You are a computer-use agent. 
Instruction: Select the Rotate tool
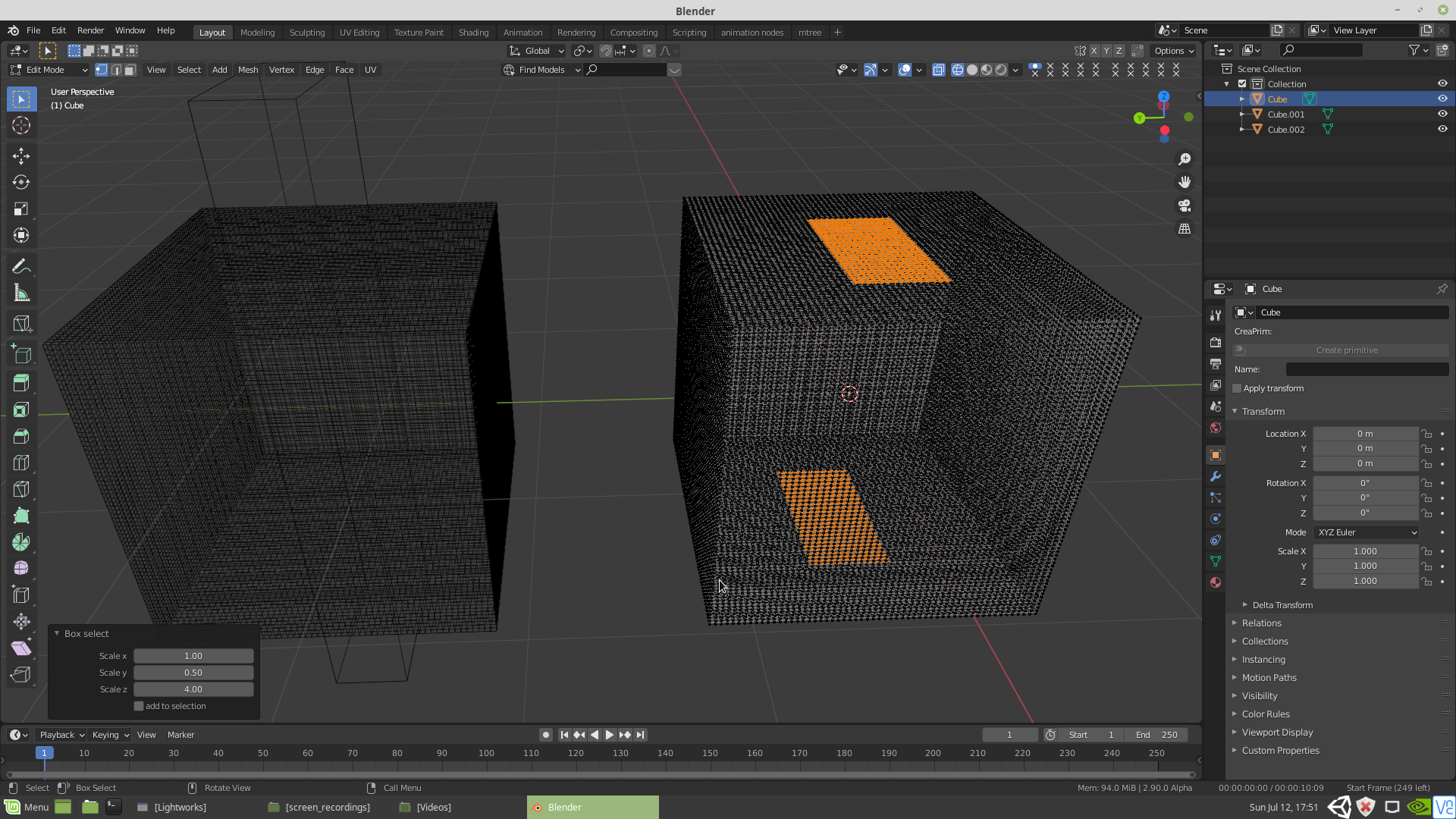click(x=21, y=182)
